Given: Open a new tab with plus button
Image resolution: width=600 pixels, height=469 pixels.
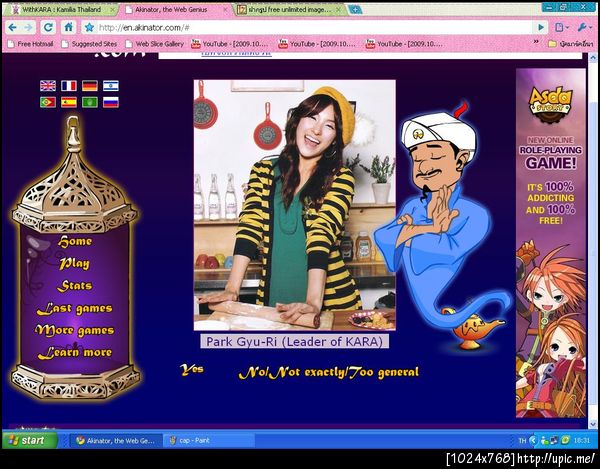Looking at the screenshot, I should (355, 10).
